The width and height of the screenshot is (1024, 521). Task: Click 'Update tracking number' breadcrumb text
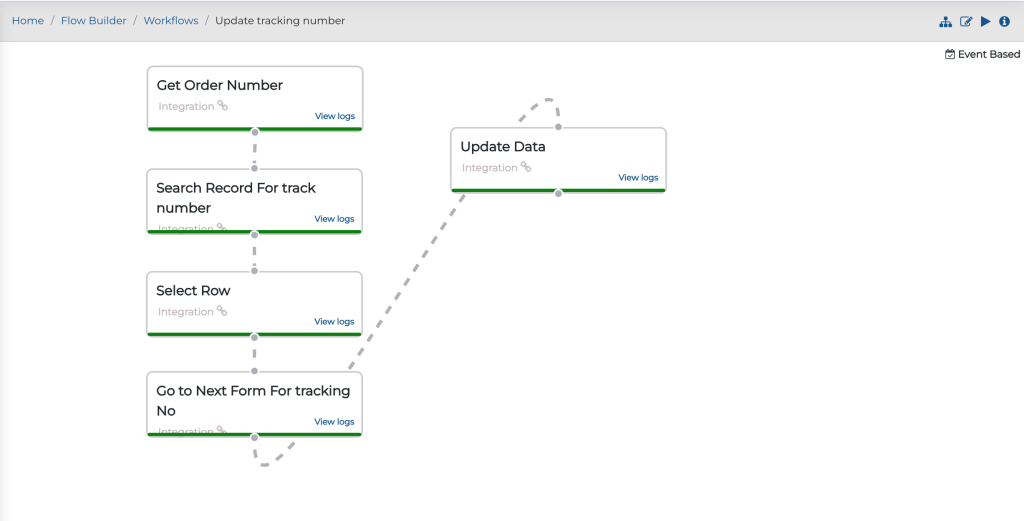pyautogui.click(x=280, y=20)
